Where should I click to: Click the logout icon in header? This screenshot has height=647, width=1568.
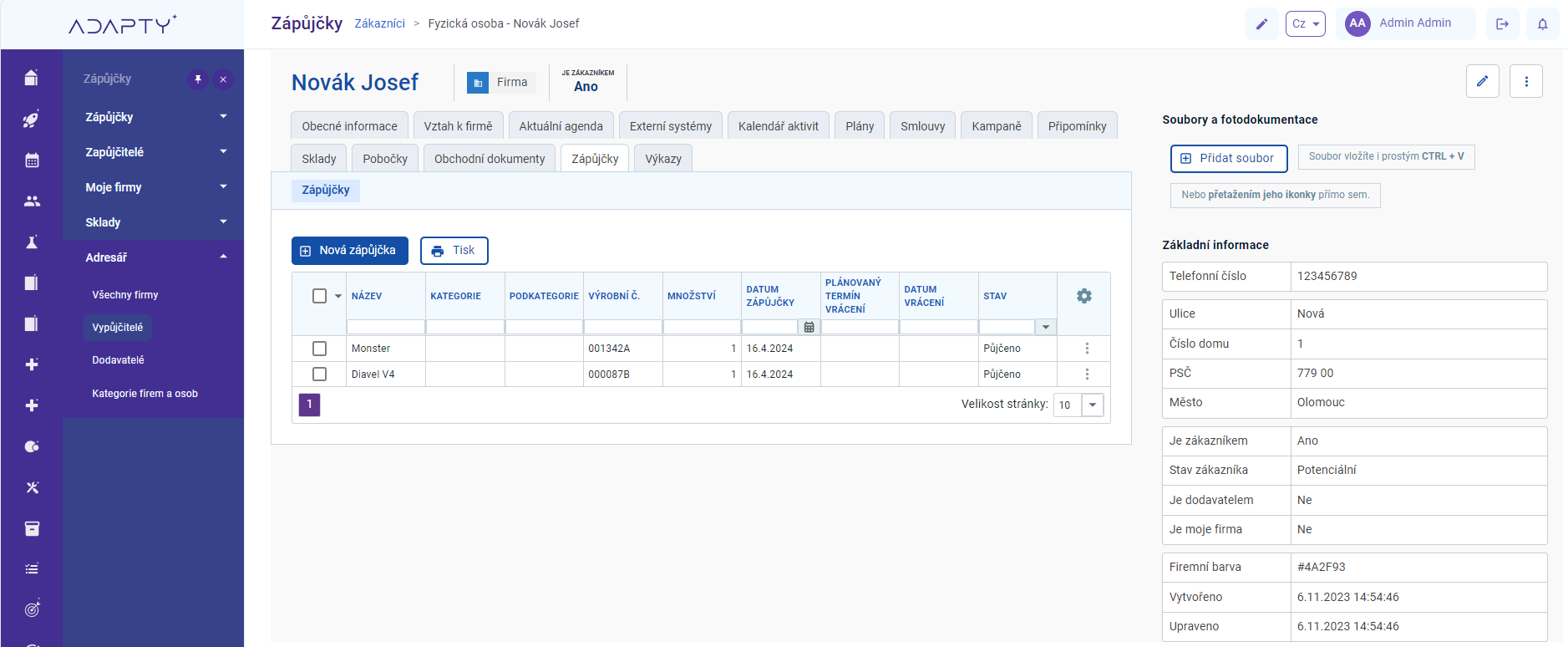tap(1502, 24)
